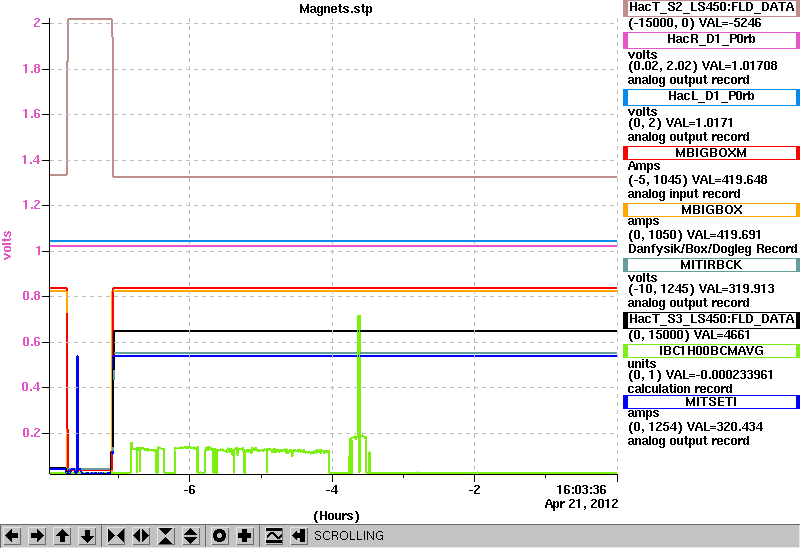Click the SCROLLING status label
This screenshot has width=800, height=548.
349,536
